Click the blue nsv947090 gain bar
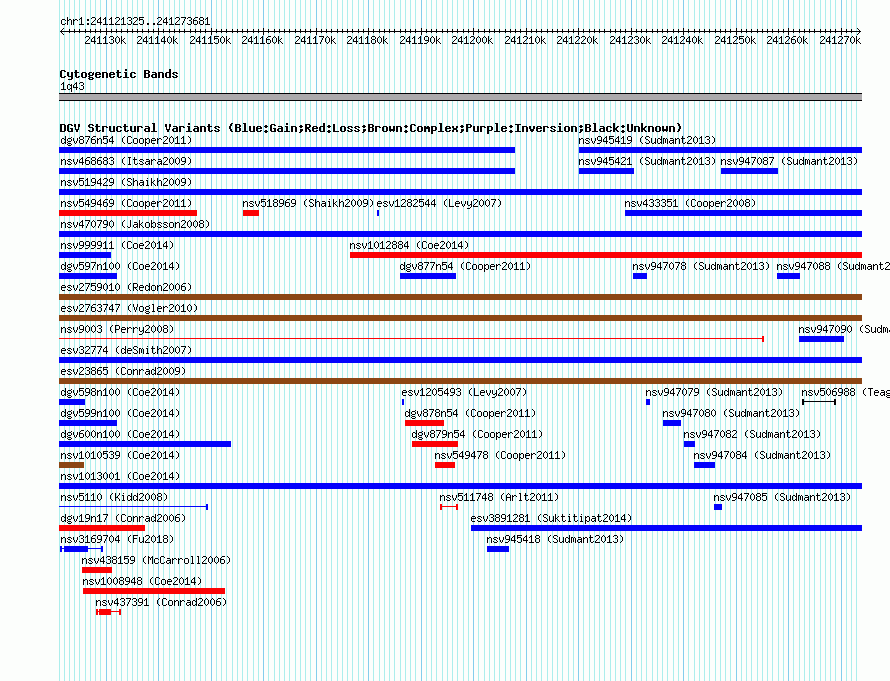The image size is (890, 681). point(821,339)
